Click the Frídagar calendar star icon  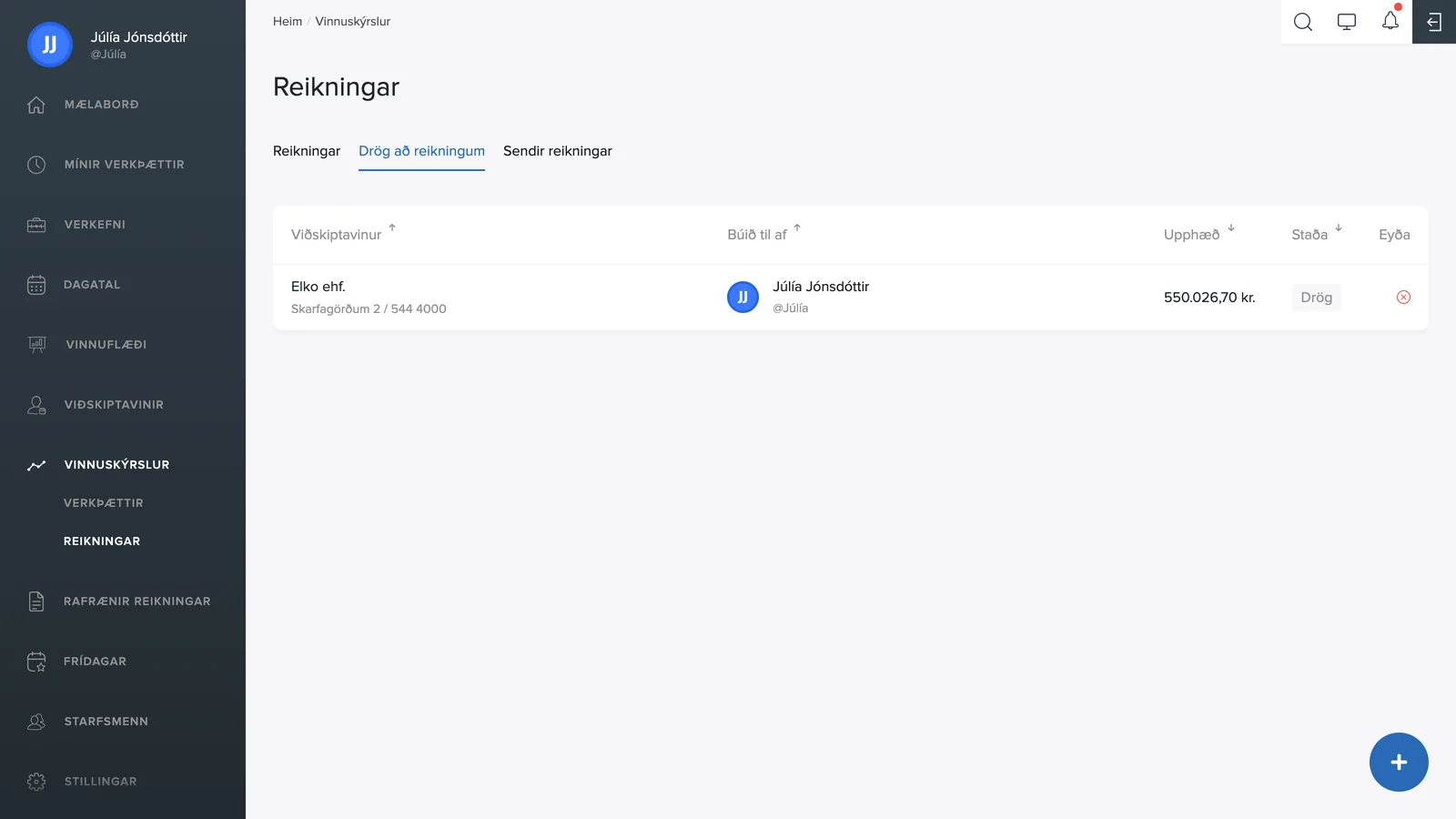click(x=36, y=662)
